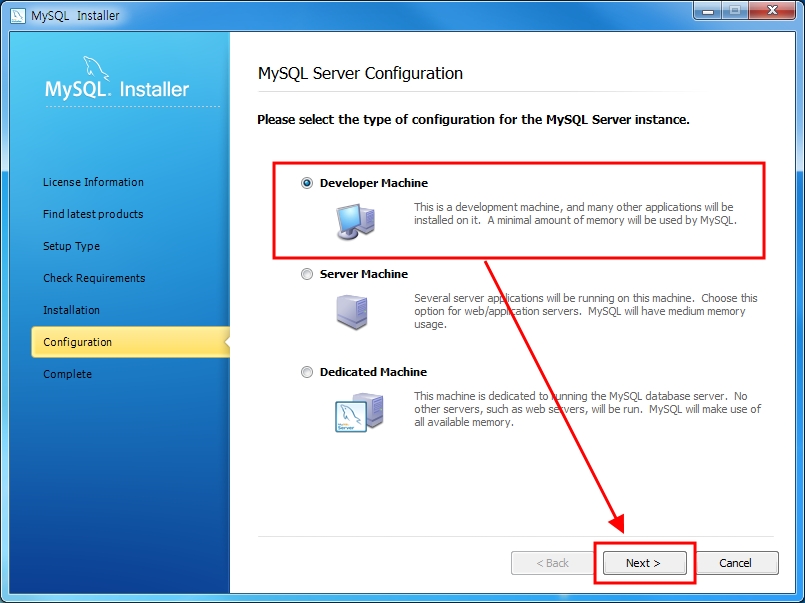Viewport: 805px width, 603px height.
Task: Click the Dedicated Machine MySQL server icon
Action: tap(359, 413)
